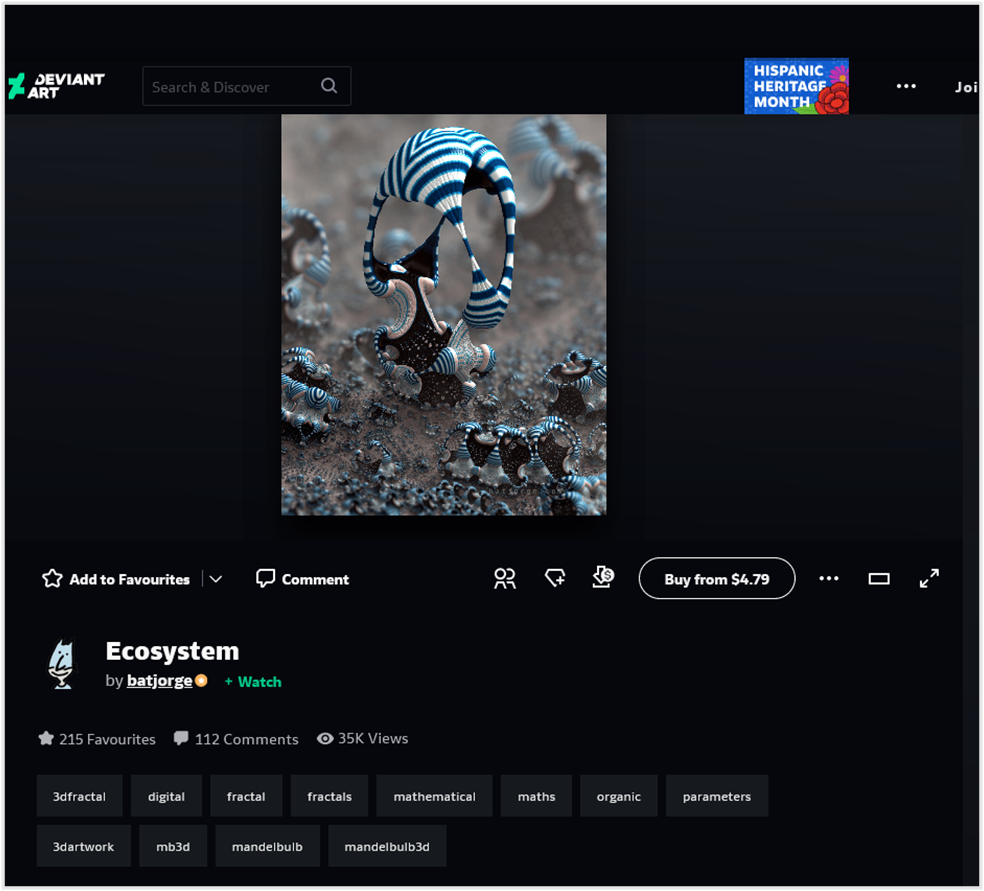Open the batjorge profile link
The image size is (984, 891).
[x=159, y=681]
